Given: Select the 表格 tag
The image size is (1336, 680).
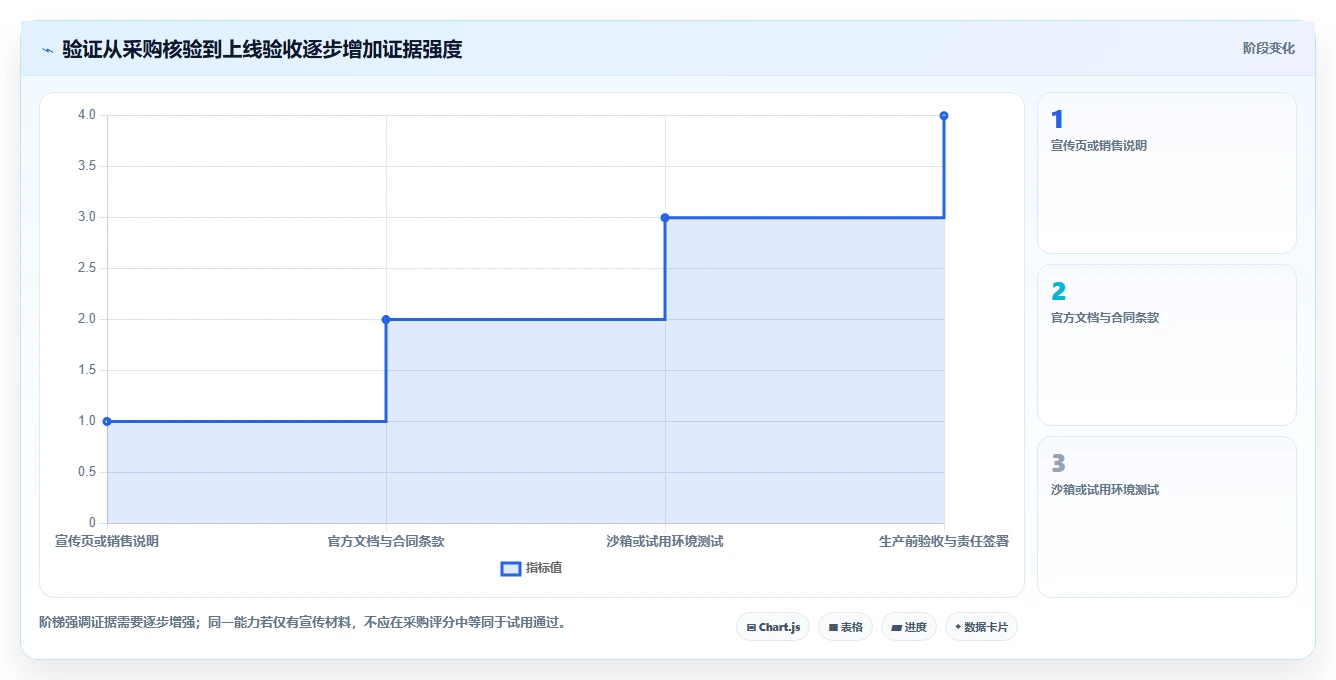Looking at the screenshot, I should [x=845, y=627].
